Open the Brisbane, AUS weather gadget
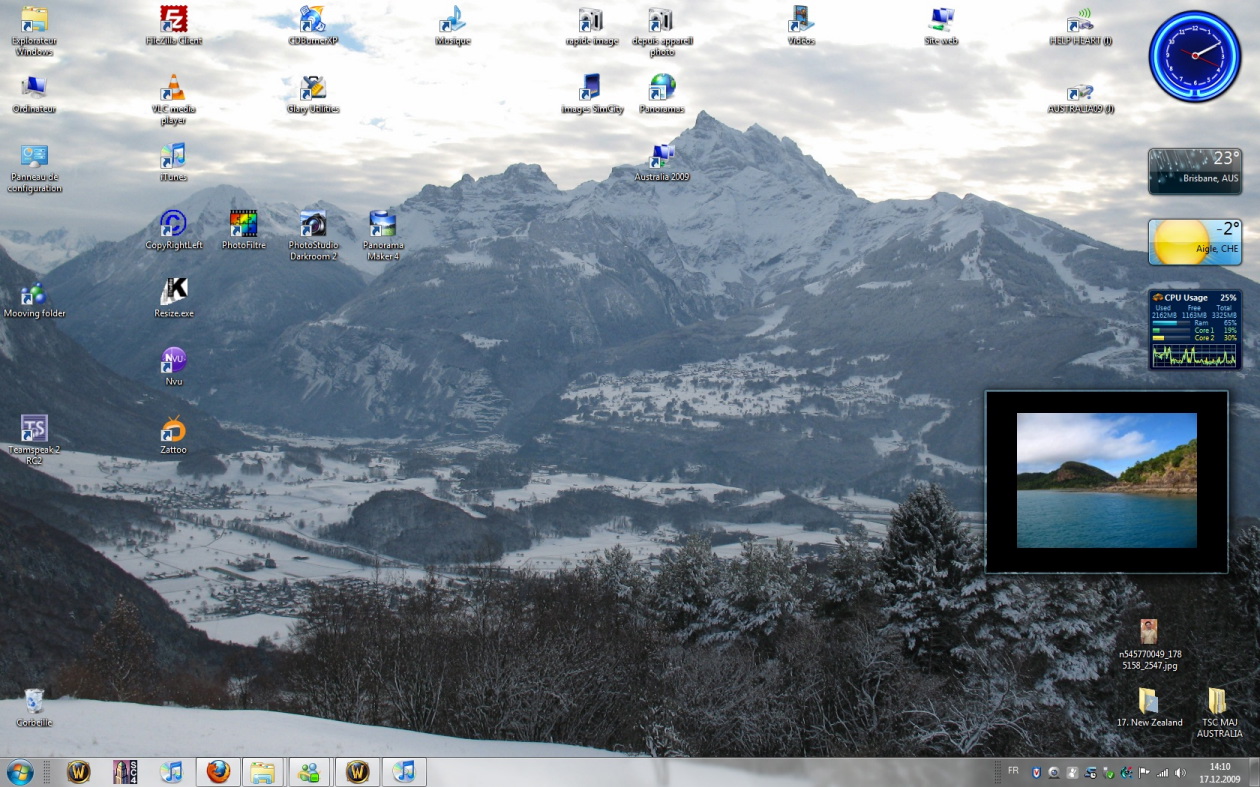Image resolution: width=1260 pixels, height=787 pixels. pyautogui.click(x=1195, y=171)
